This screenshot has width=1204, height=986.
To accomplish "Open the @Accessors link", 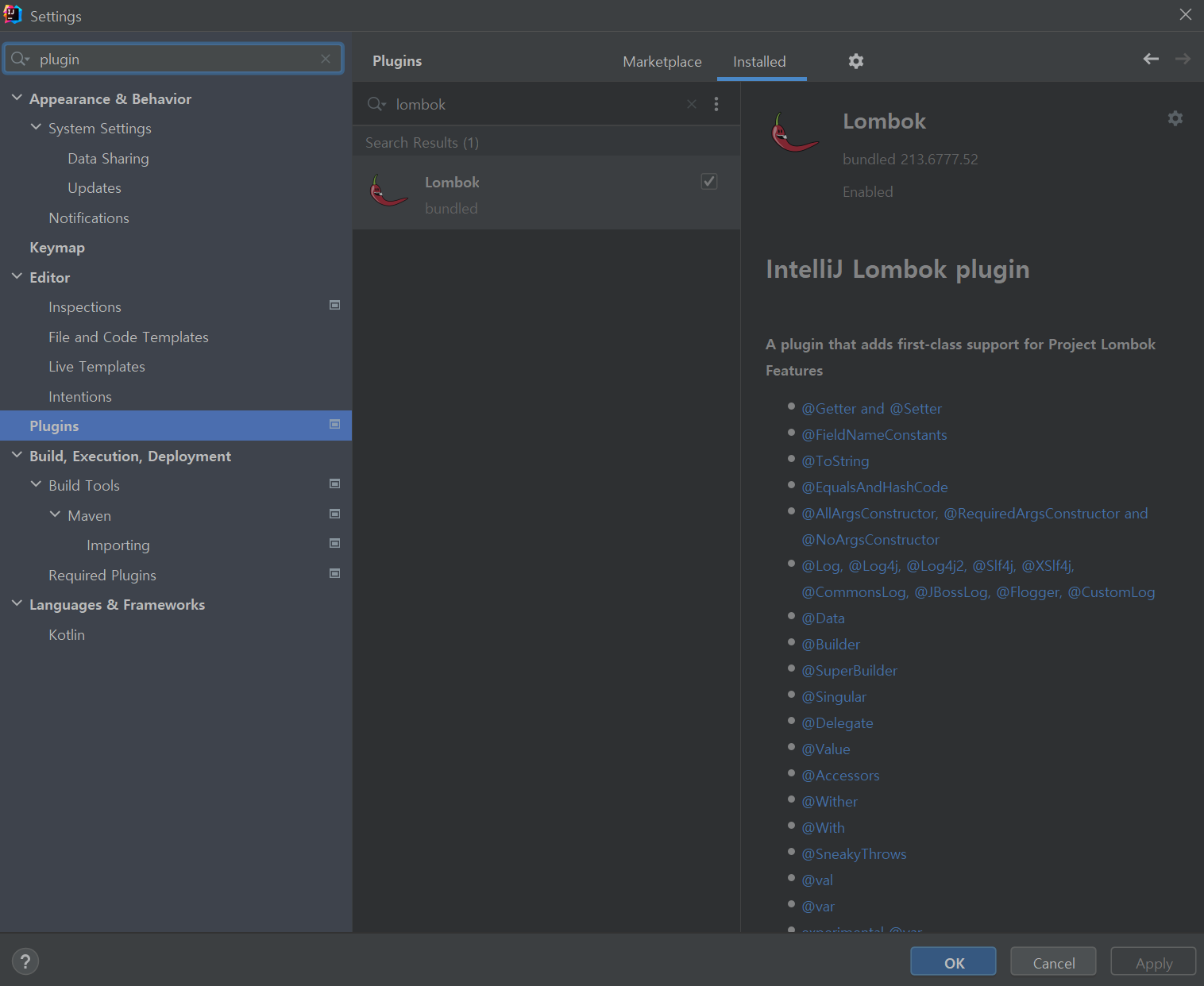I will pyautogui.click(x=840, y=776).
